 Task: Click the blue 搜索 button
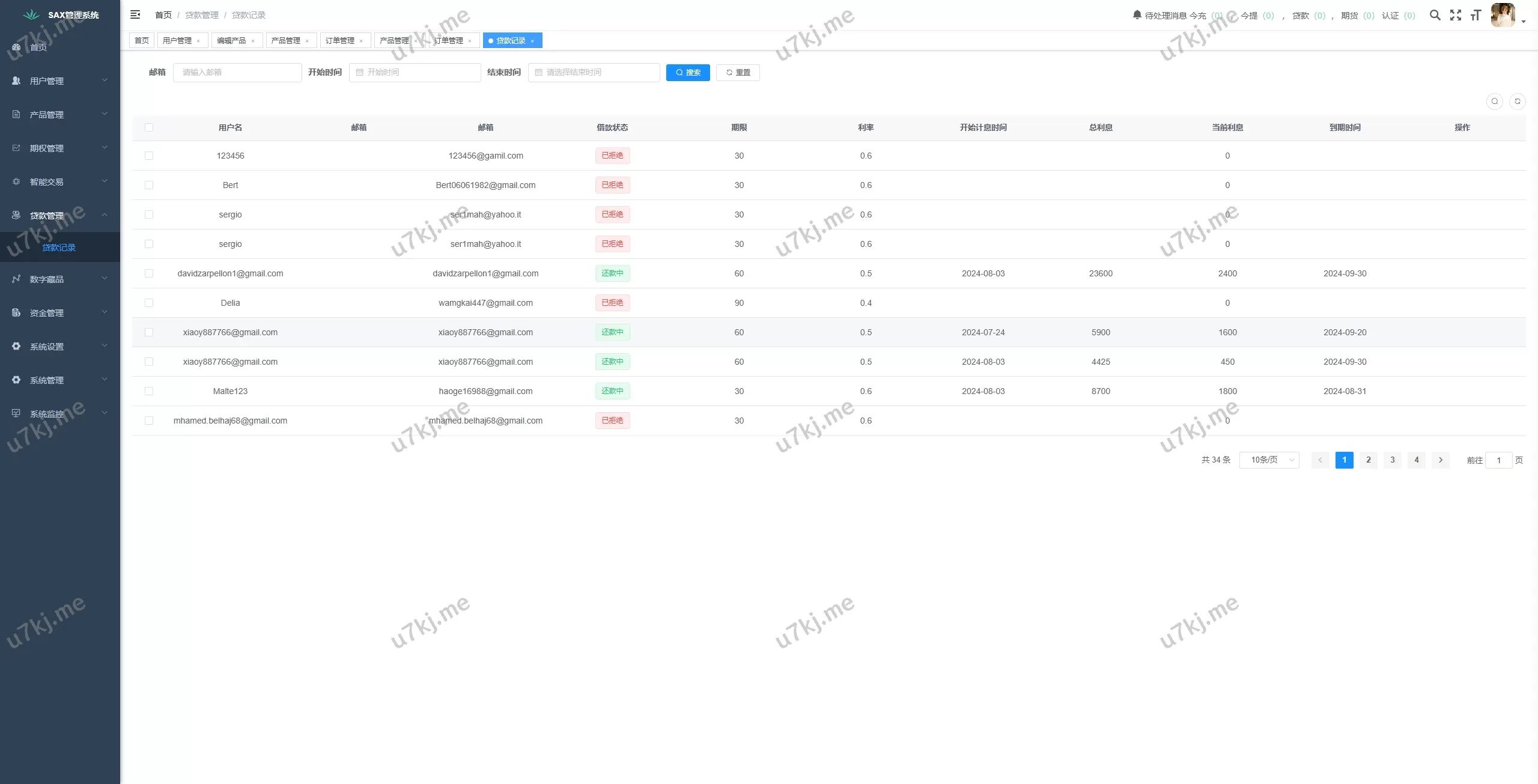(688, 72)
